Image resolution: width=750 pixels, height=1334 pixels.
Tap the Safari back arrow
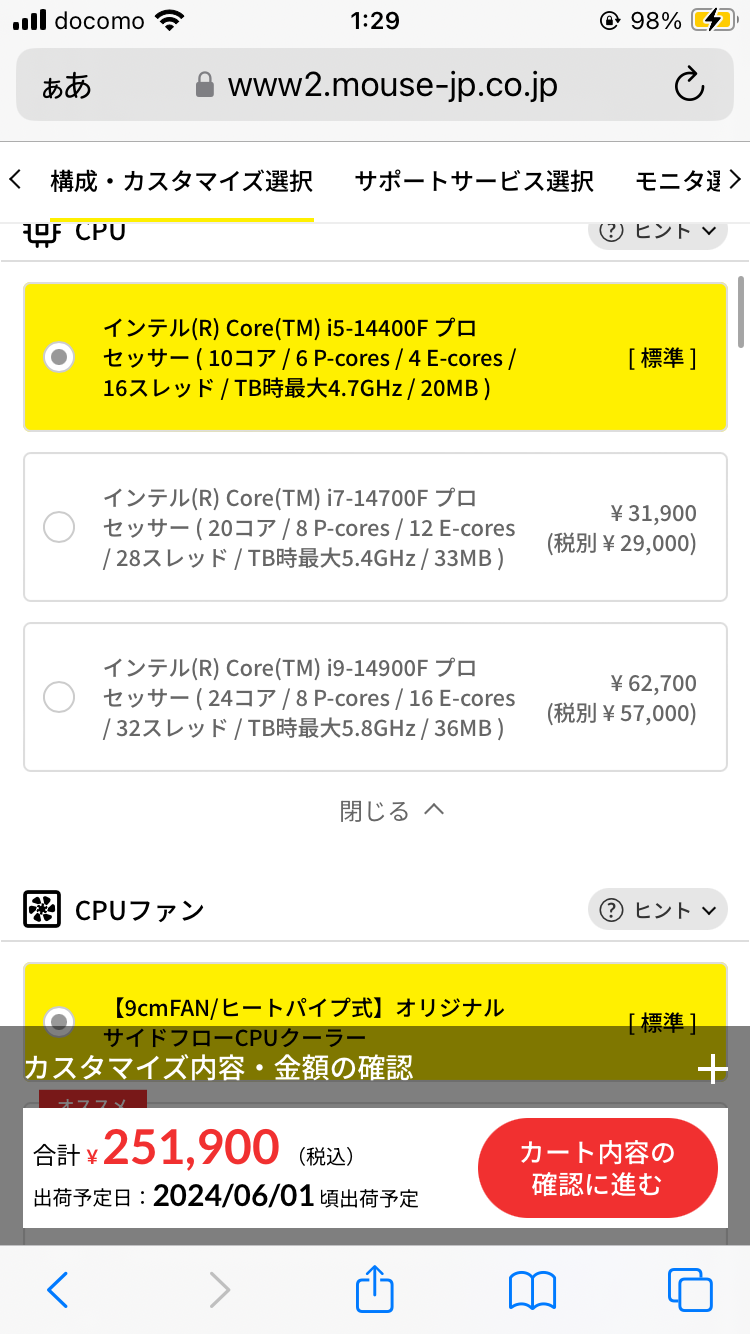click(x=58, y=1289)
